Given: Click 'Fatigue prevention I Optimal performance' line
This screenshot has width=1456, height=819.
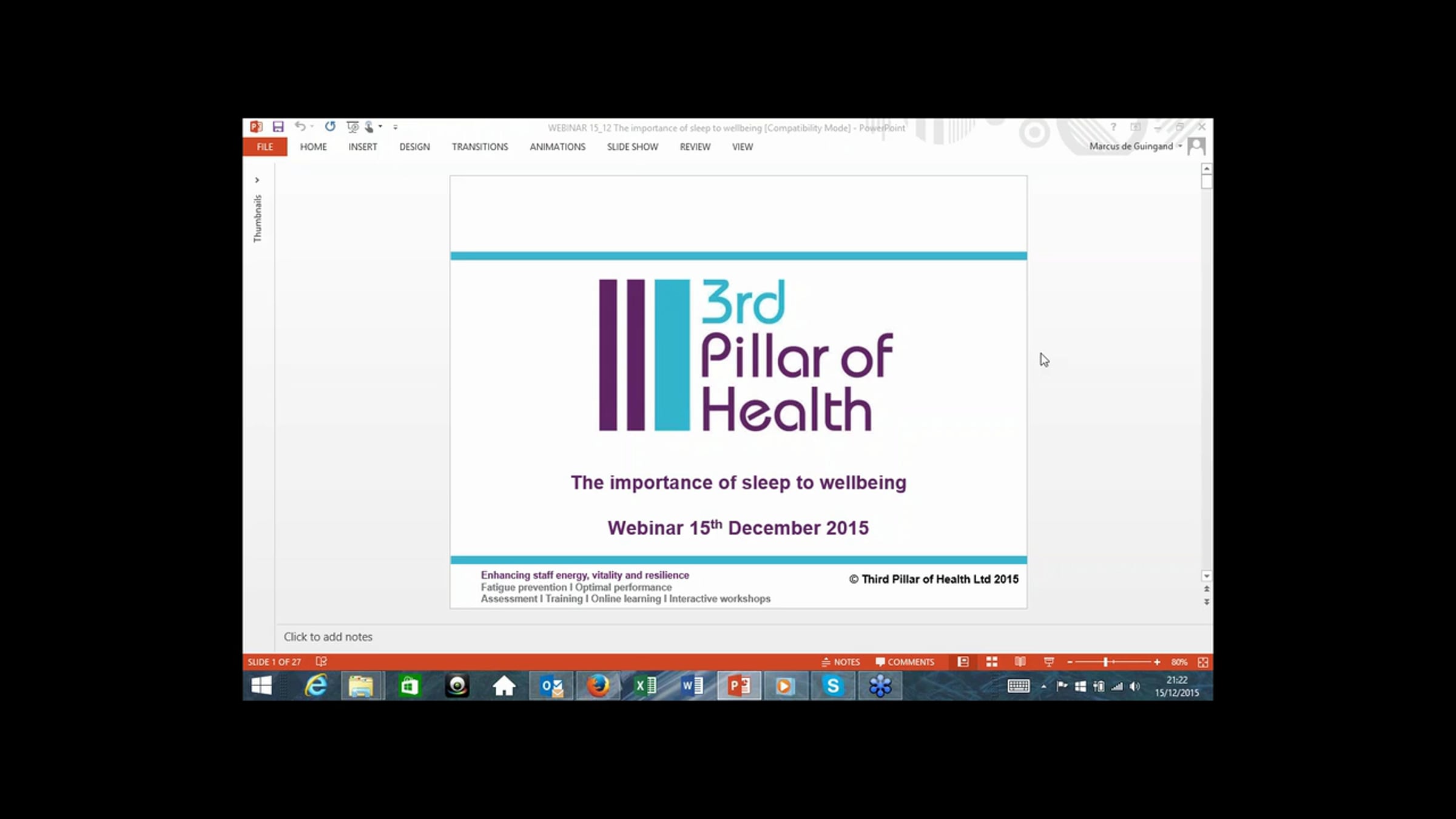Looking at the screenshot, I should pos(576,587).
